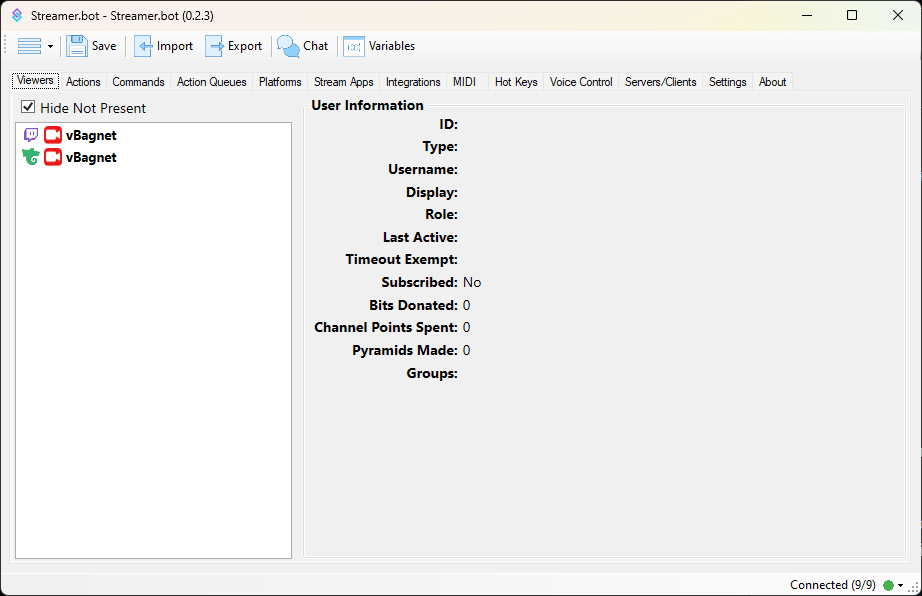
Task: Open the Stream Apps tab
Action: (343, 82)
